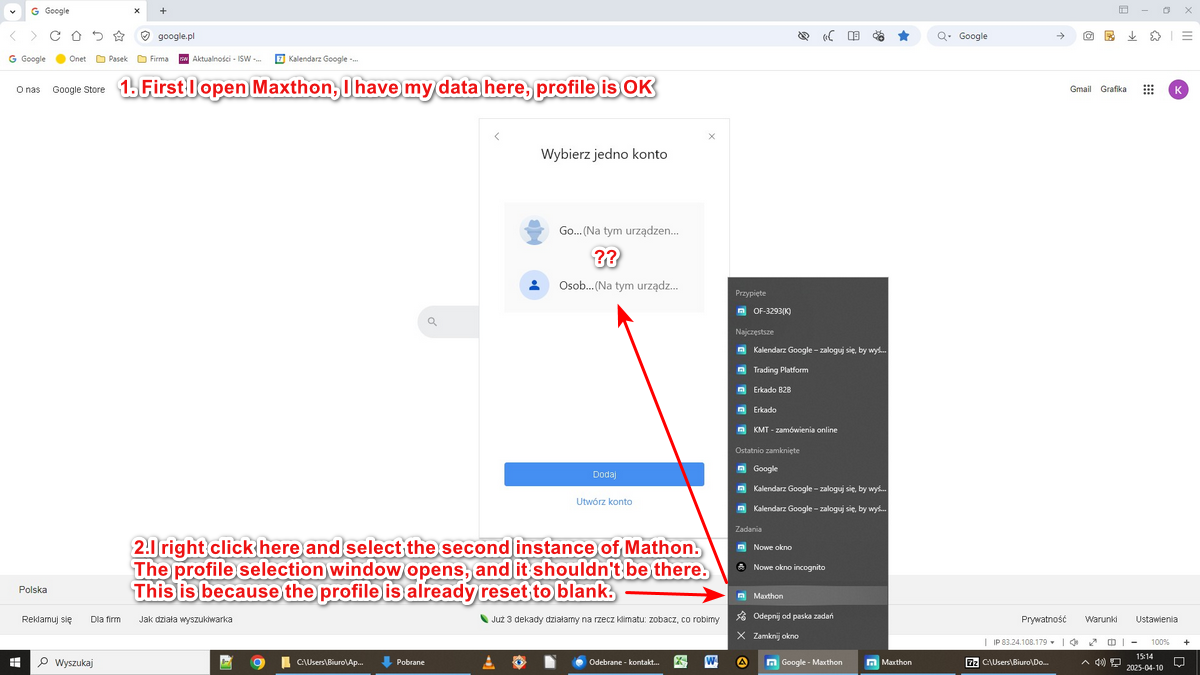Expand the search engine dropdown by Google search box
The image size is (1200, 675).
(946, 36)
